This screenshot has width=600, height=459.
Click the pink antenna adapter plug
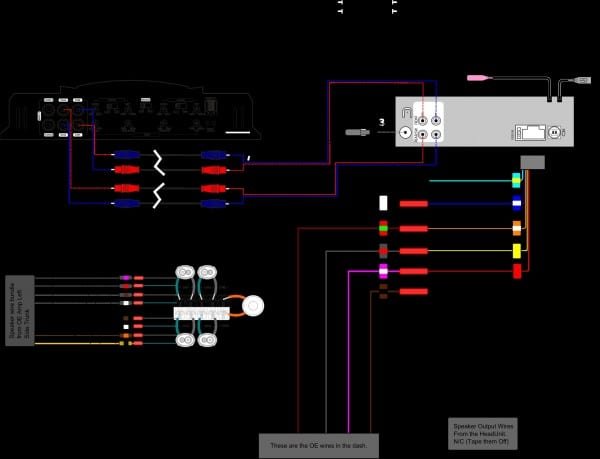click(480, 78)
